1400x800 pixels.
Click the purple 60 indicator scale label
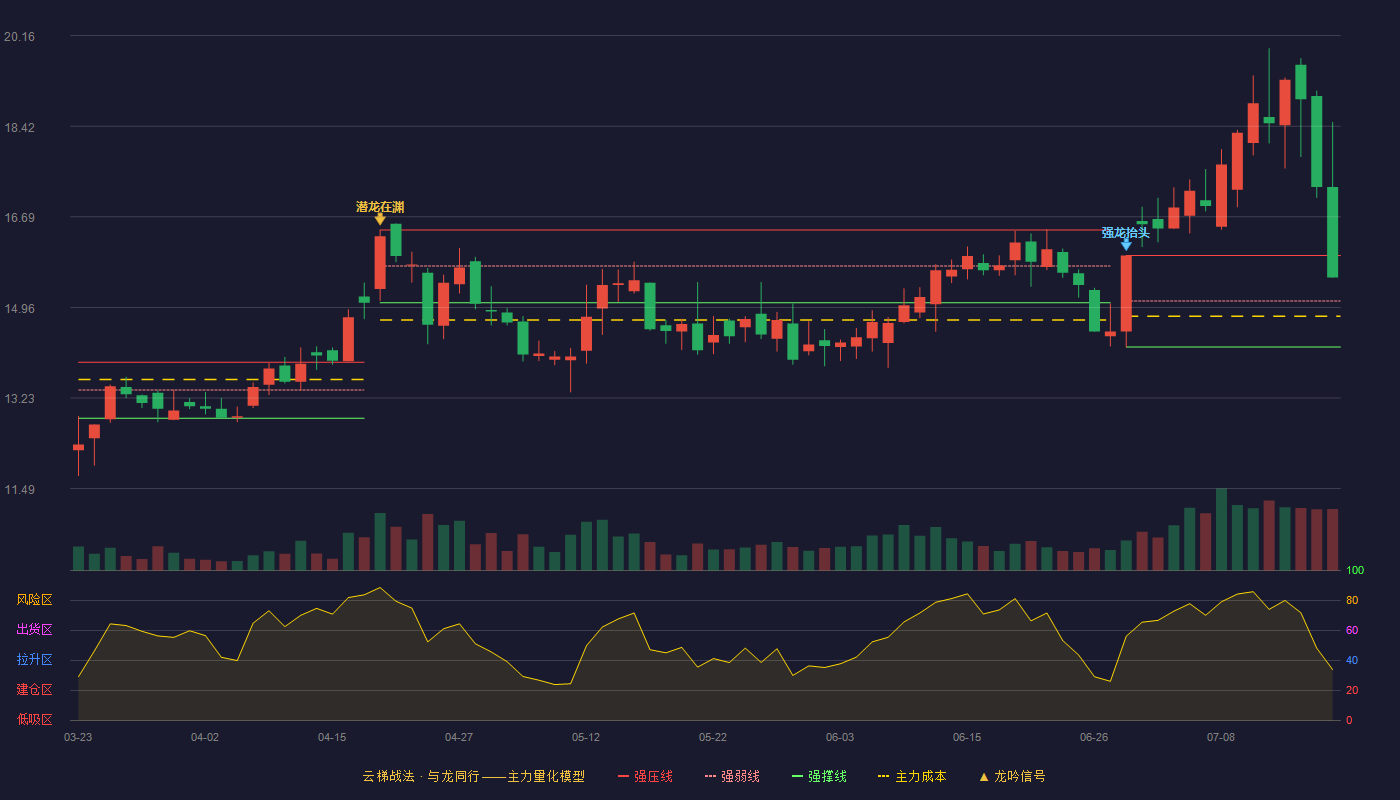1352,630
